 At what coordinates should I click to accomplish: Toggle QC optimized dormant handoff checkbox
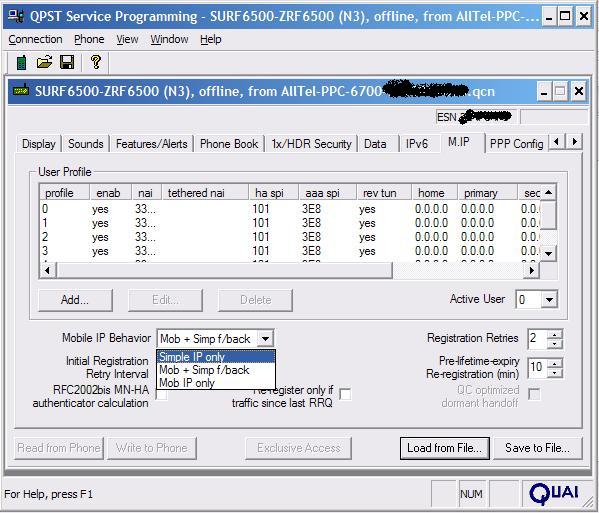[x=534, y=394]
